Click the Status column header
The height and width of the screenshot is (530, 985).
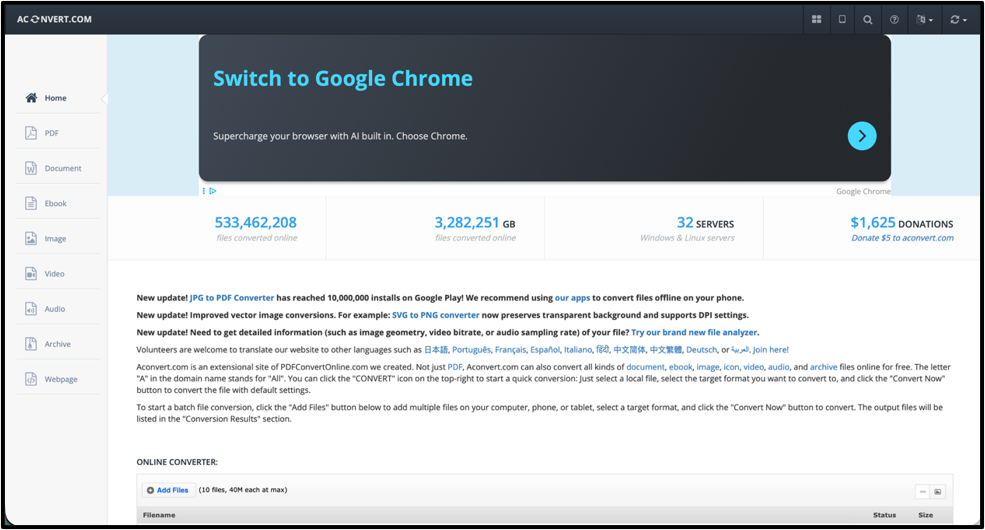coord(884,515)
